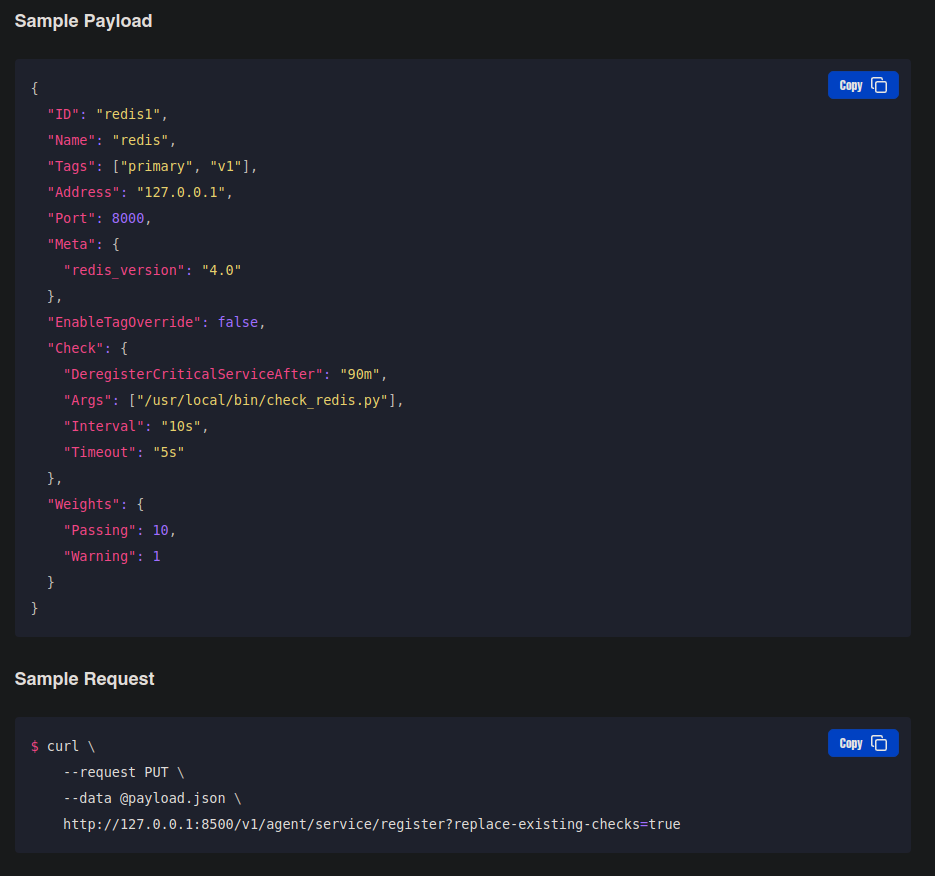Click the Port value 8000
This screenshot has width=935, height=876.
pos(128,218)
